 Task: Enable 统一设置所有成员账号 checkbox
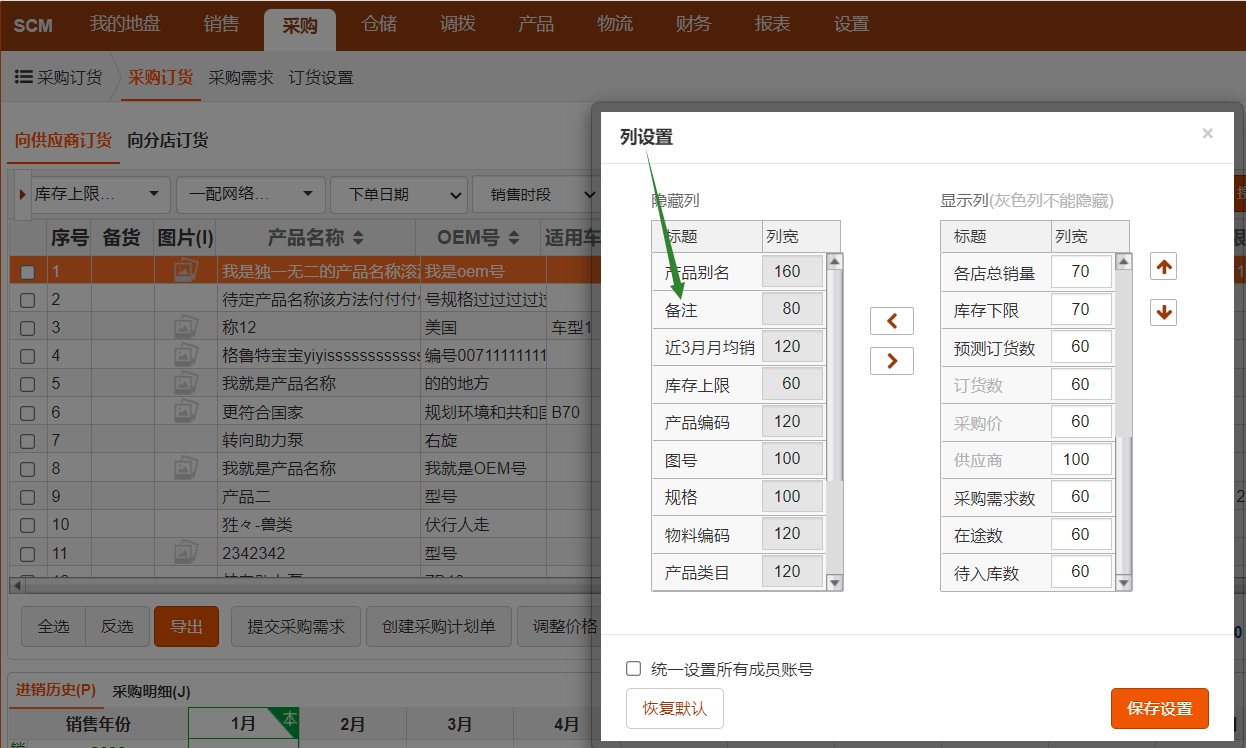[x=633, y=669]
